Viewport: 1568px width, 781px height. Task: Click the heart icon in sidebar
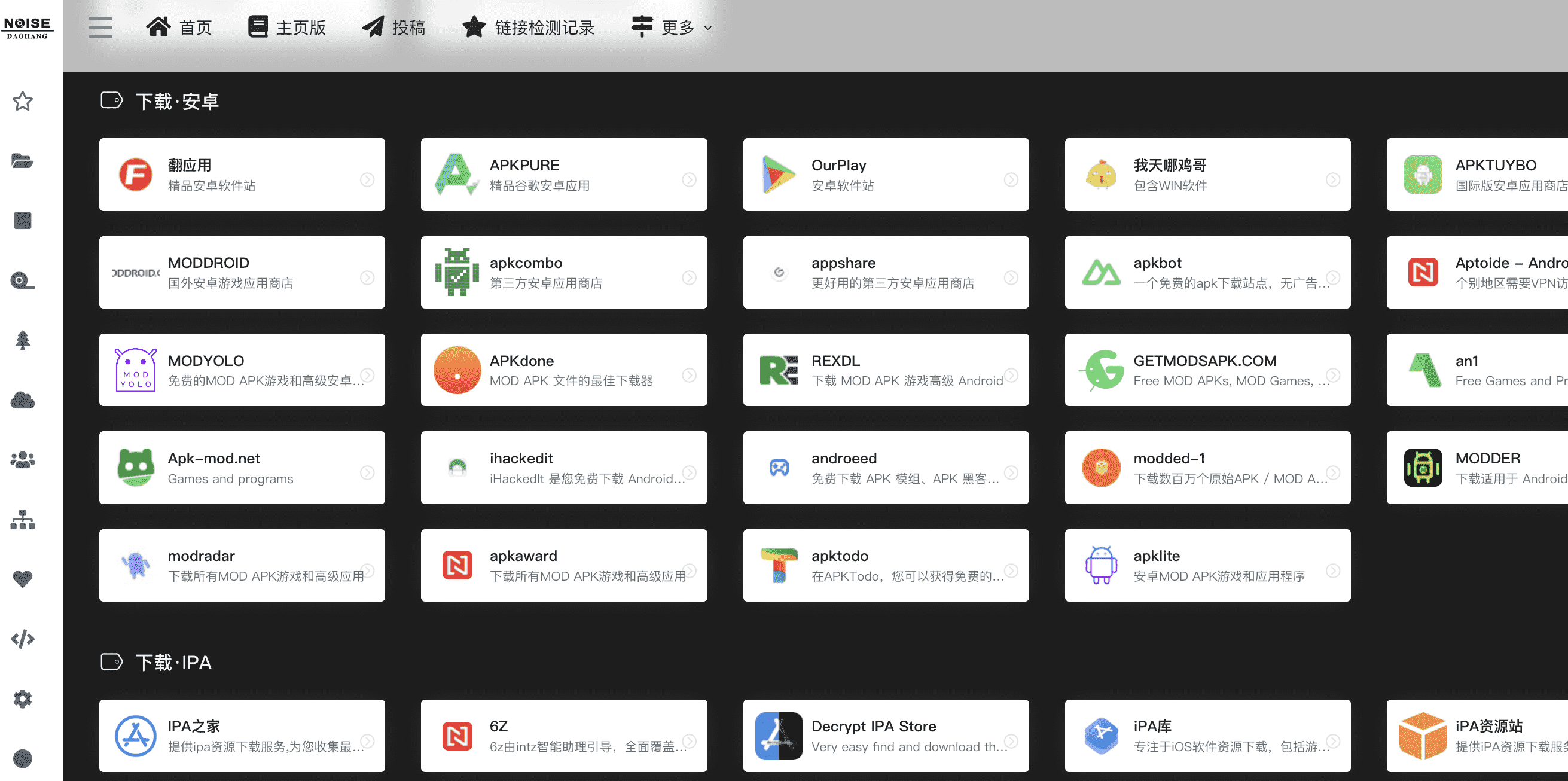(x=23, y=579)
